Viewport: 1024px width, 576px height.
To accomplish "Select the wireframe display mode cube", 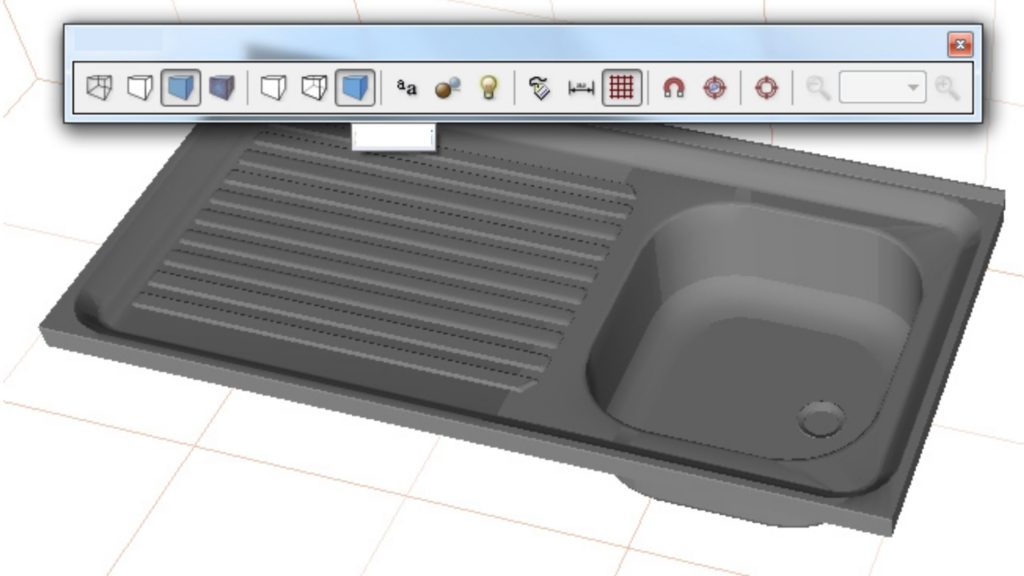I will click(99, 88).
